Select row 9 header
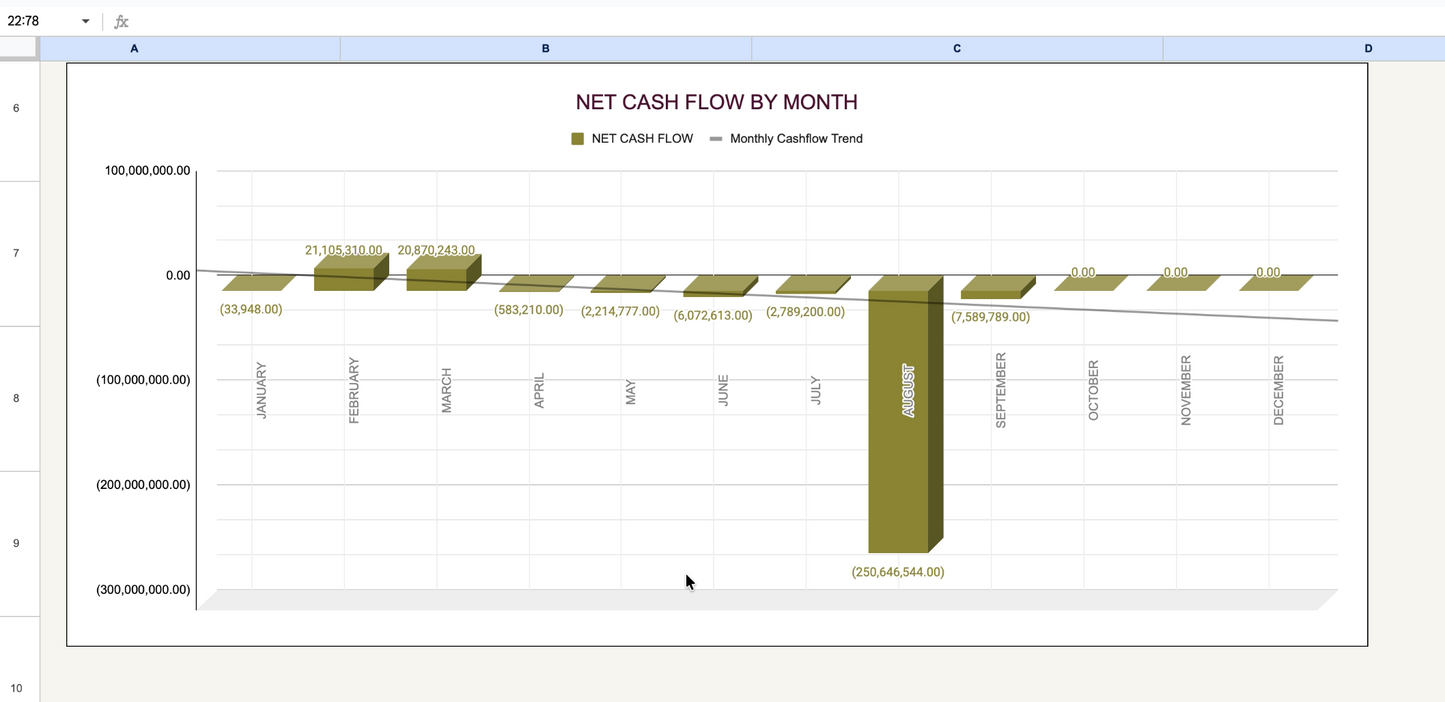Viewport: 1445px width, 702px height. [x=19, y=543]
